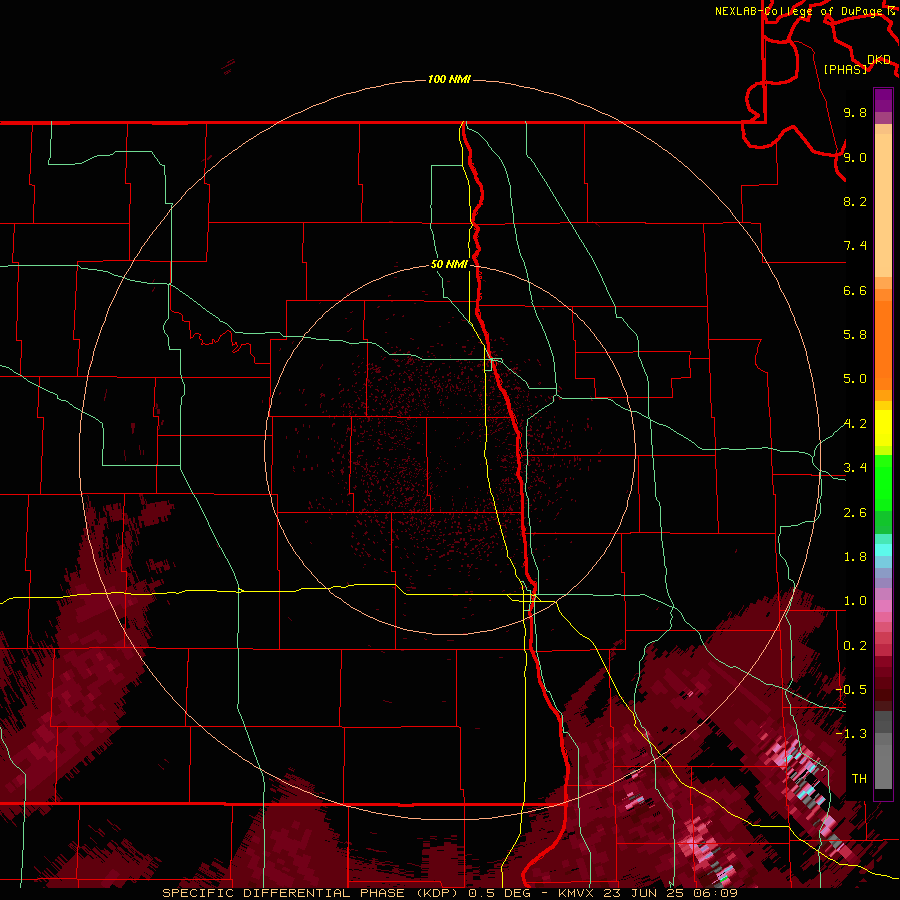
Task: Click the small arrow icon after DuPage
Action: tap(891, 11)
